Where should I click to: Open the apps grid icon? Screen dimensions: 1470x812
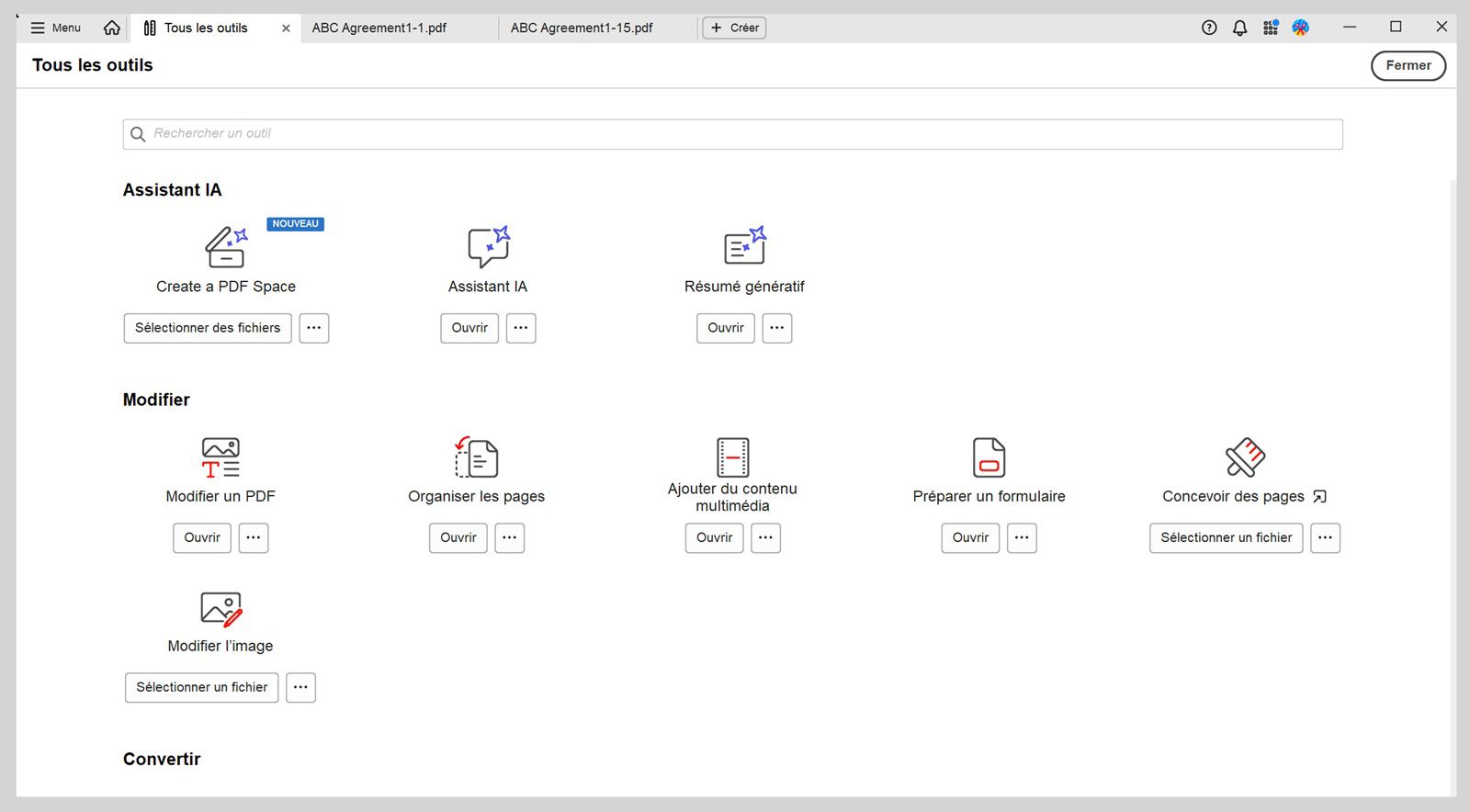tap(1271, 28)
